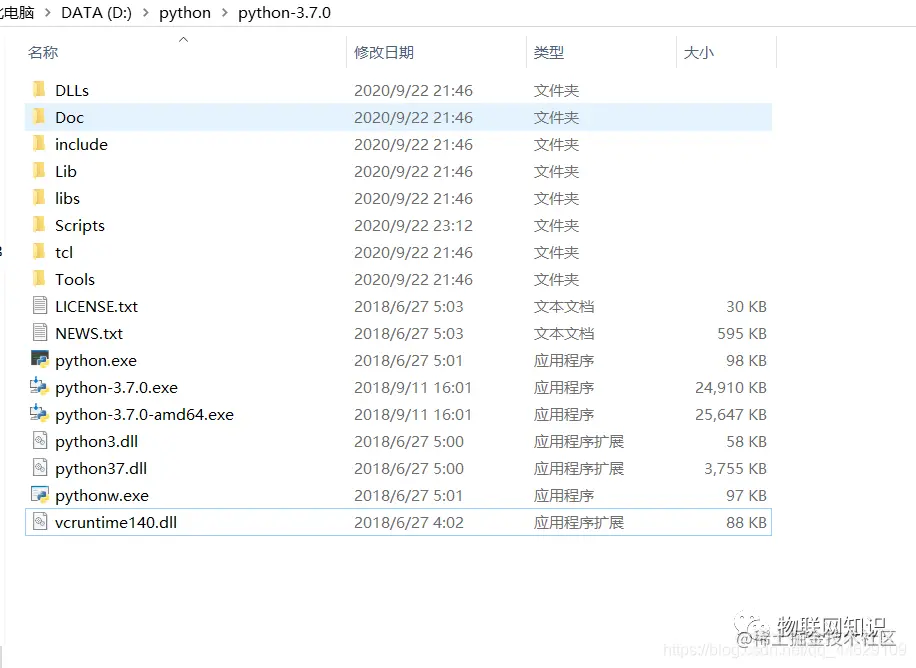The image size is (916, 668).
Task: Click the python.exe file name
Action: pos(96,361)
